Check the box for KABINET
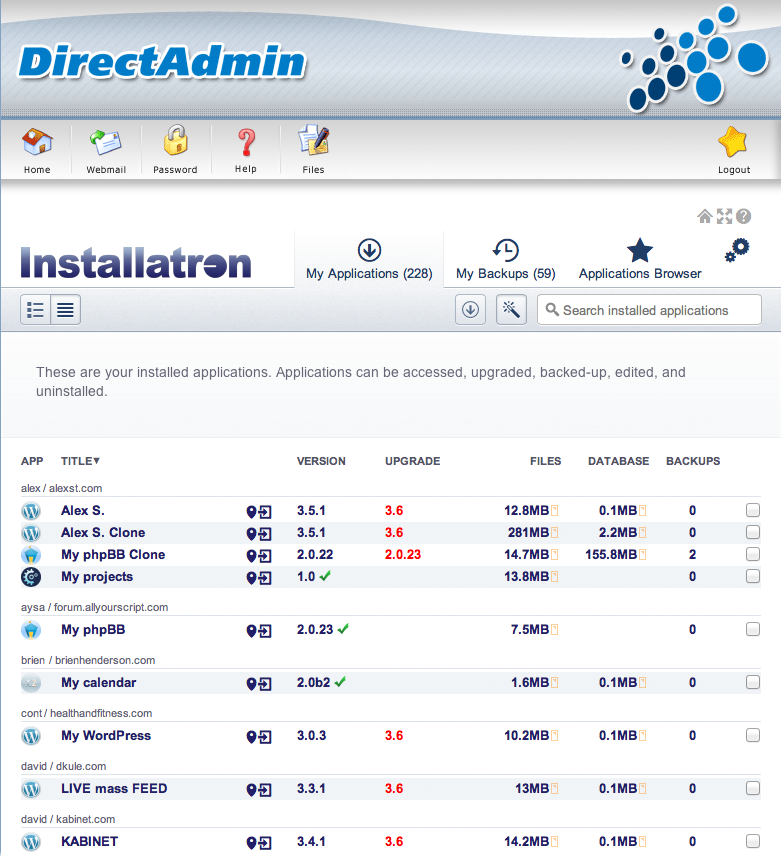This screenshot has width=781, height=856. point(753,841)
